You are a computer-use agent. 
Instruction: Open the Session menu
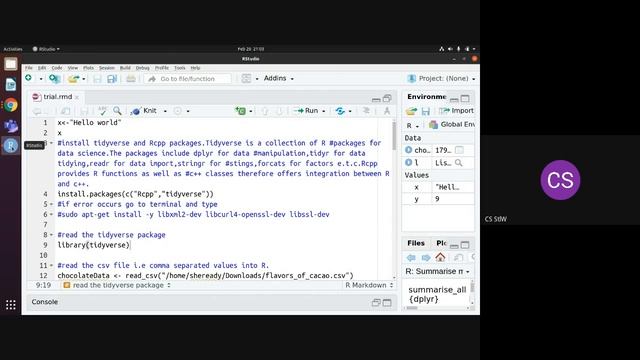pyautogui.click(x=107, y=68)
